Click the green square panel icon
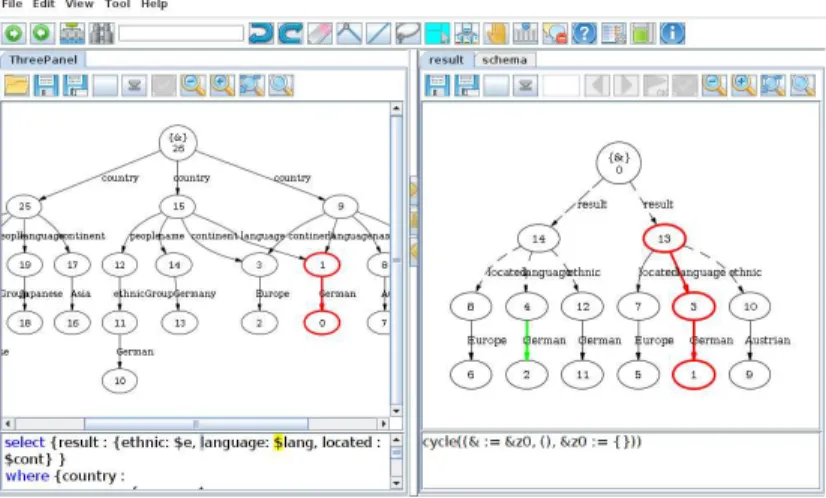 (643, 33)
